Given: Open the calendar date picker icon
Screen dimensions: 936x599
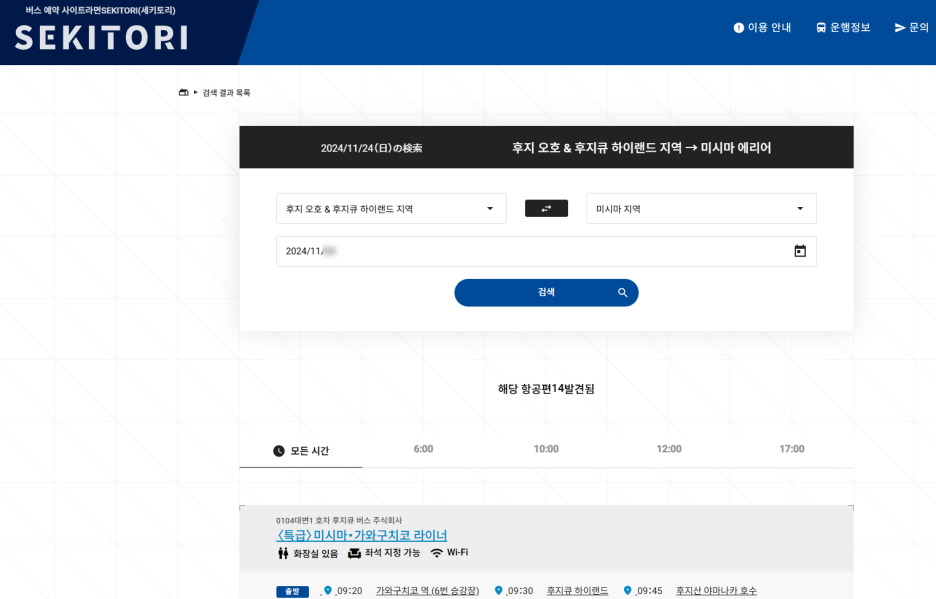Looking at the screenshot, I should 800,251.
